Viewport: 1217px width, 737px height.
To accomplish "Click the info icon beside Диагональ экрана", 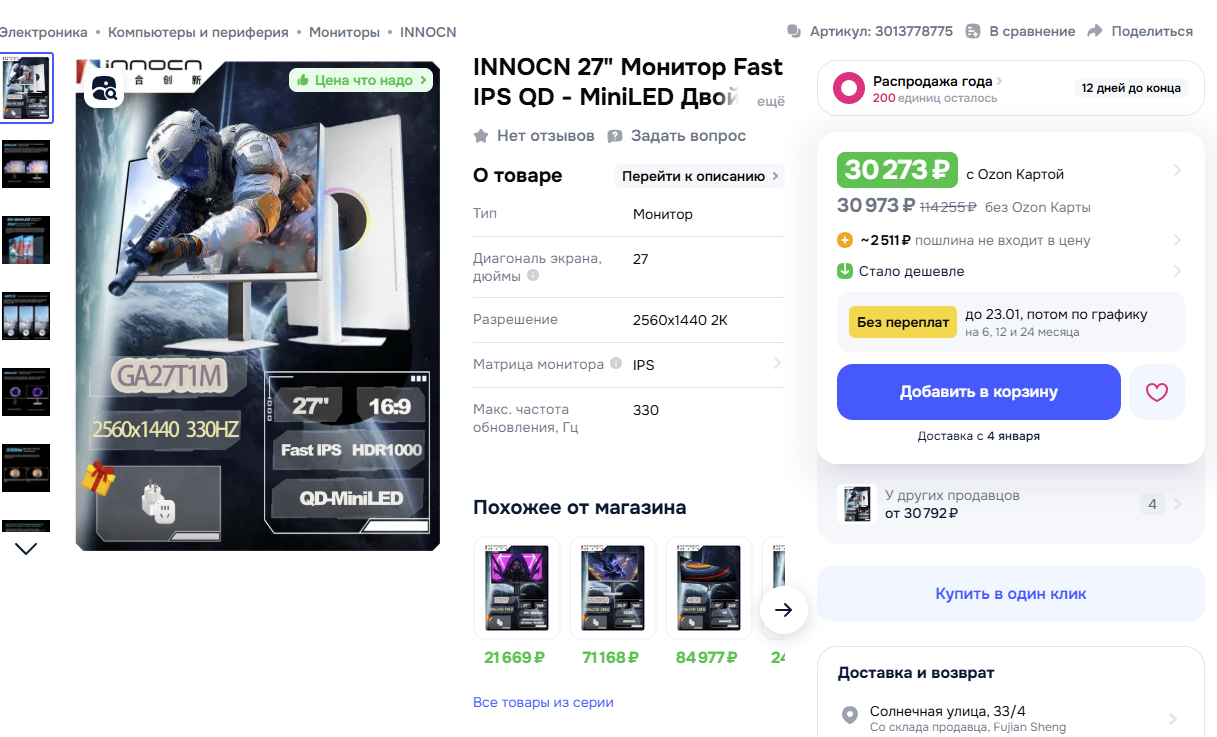I will click(x=533, y=275).
